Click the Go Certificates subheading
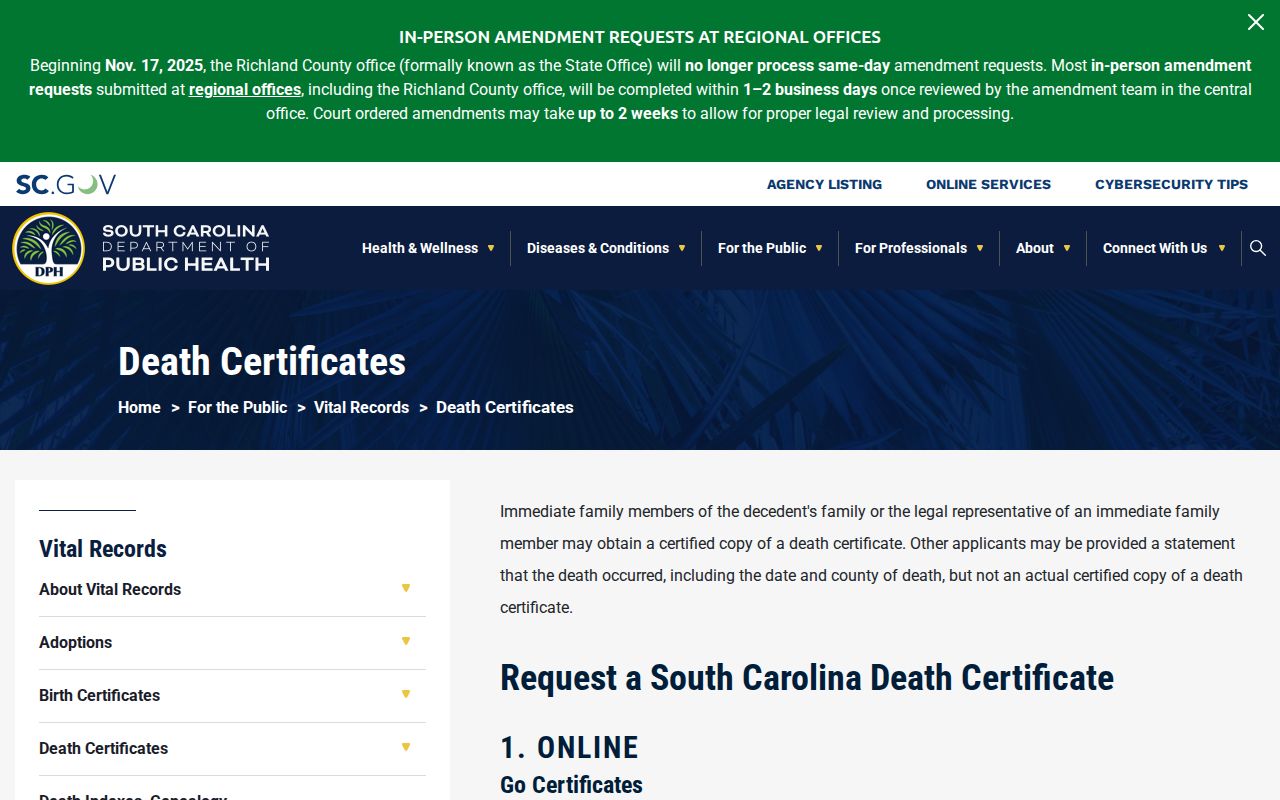 click(x=571, y=785)
